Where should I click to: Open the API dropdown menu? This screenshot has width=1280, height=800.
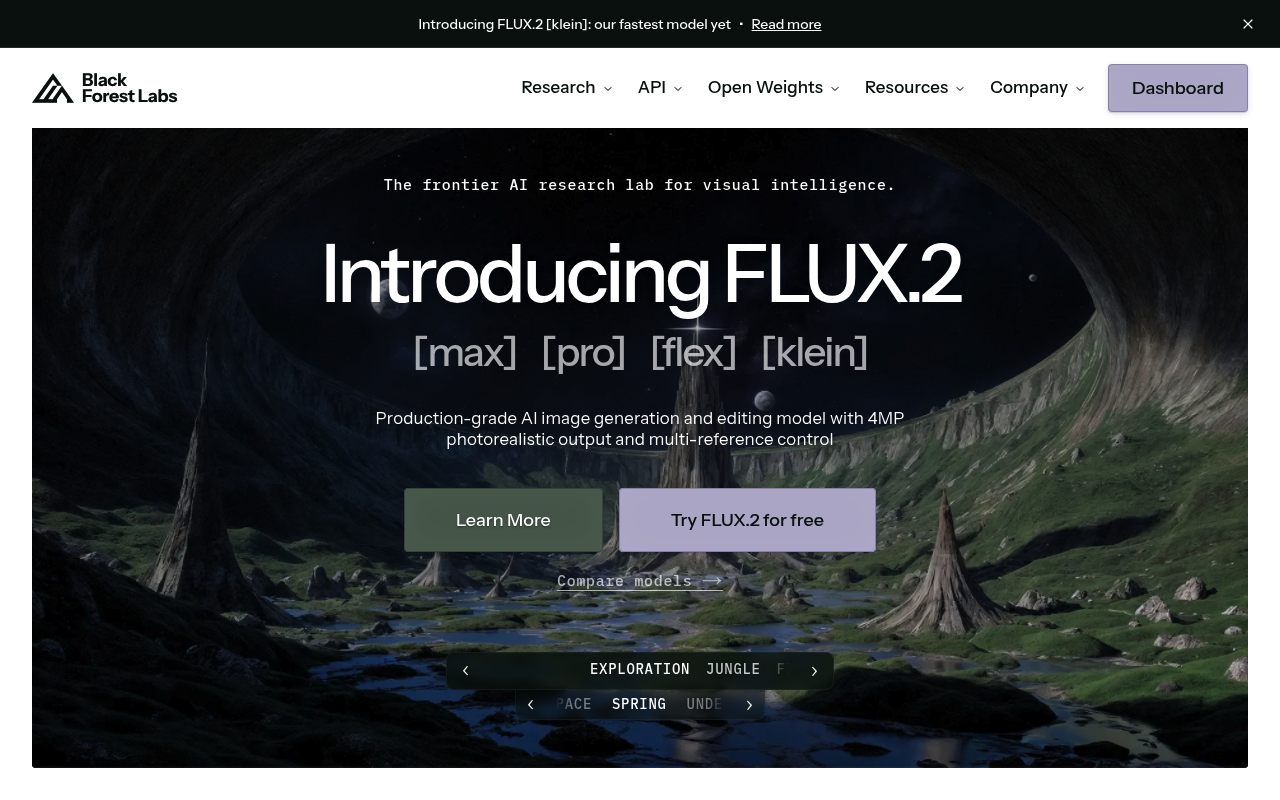tap(660, 88)
